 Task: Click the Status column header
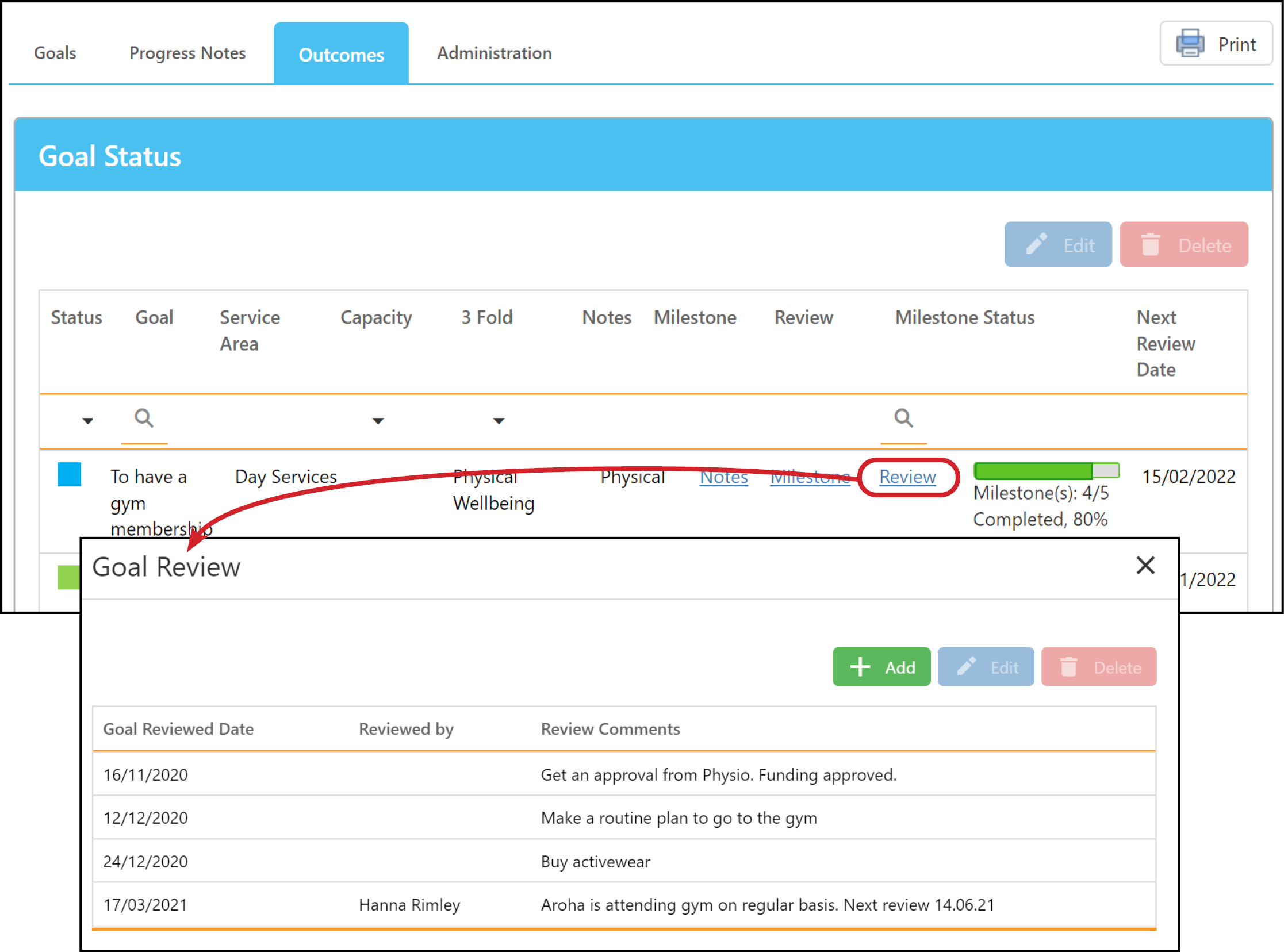click(x=76, y=317)
